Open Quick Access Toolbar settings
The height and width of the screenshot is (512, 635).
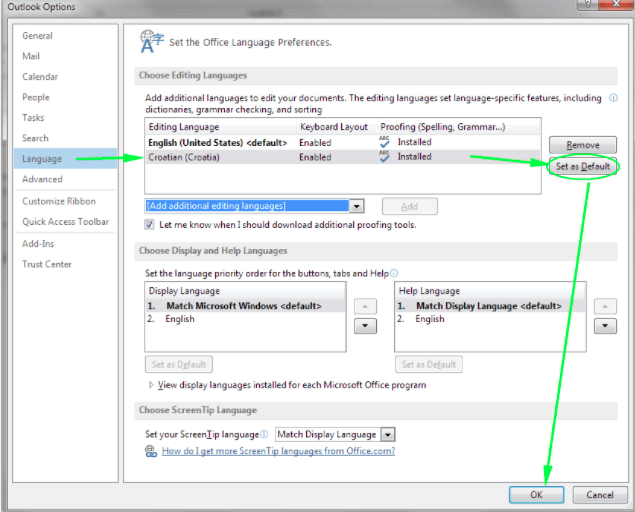pyautogui.click(x=66, y=222)
